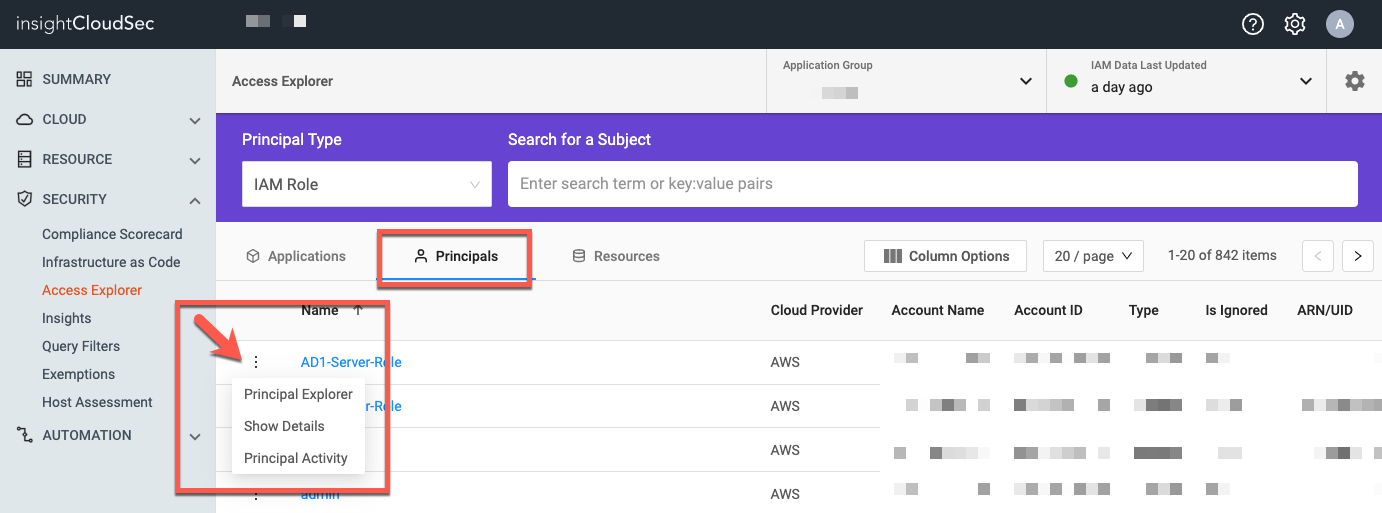This screenshot has height=513, width=1382.
Task: Go to previous page arrow
Action: click(1318, 256)
